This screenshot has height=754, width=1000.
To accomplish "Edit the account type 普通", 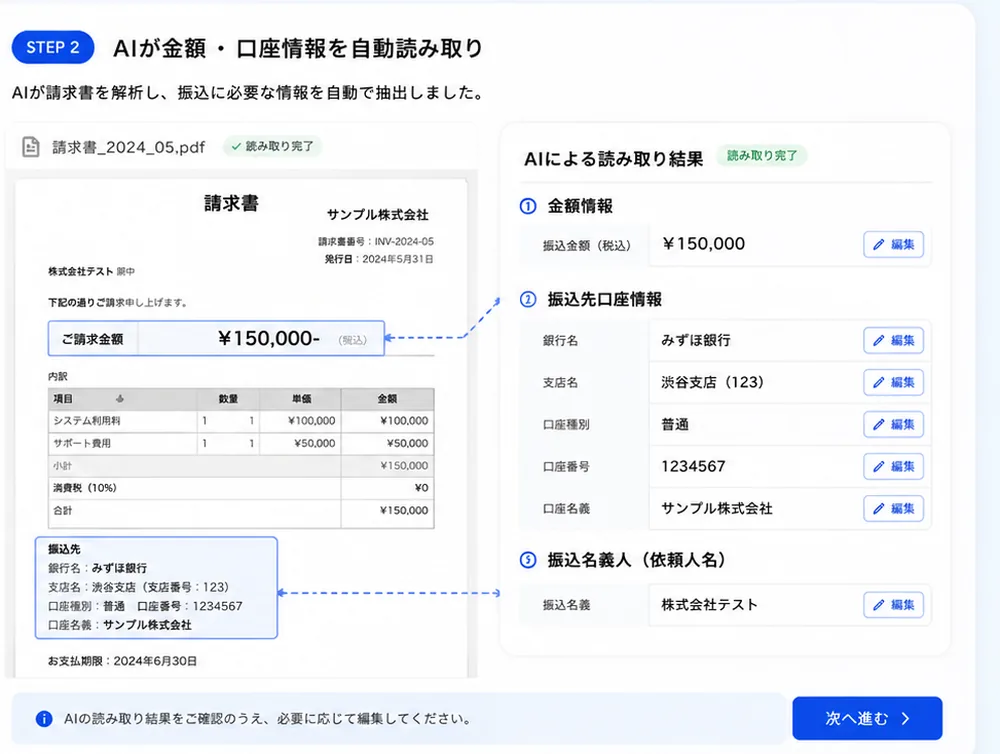I will (x=893, y=424).
